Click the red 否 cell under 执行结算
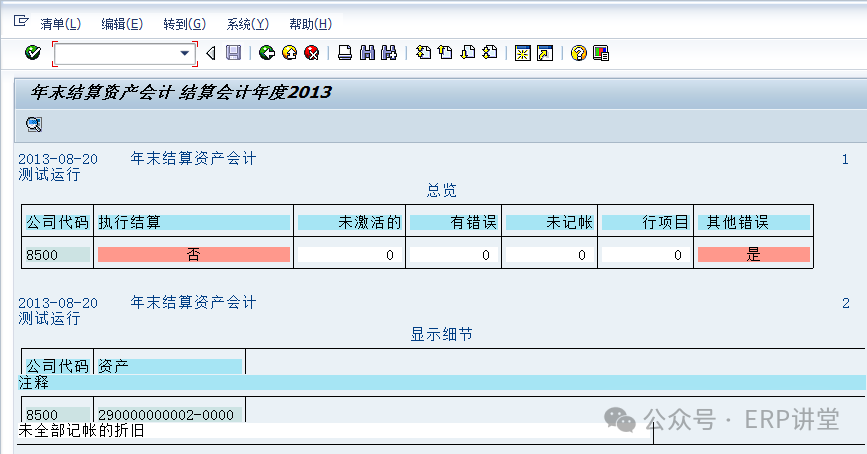This screenshot has width=867, height=454. [x=194, y=254]
